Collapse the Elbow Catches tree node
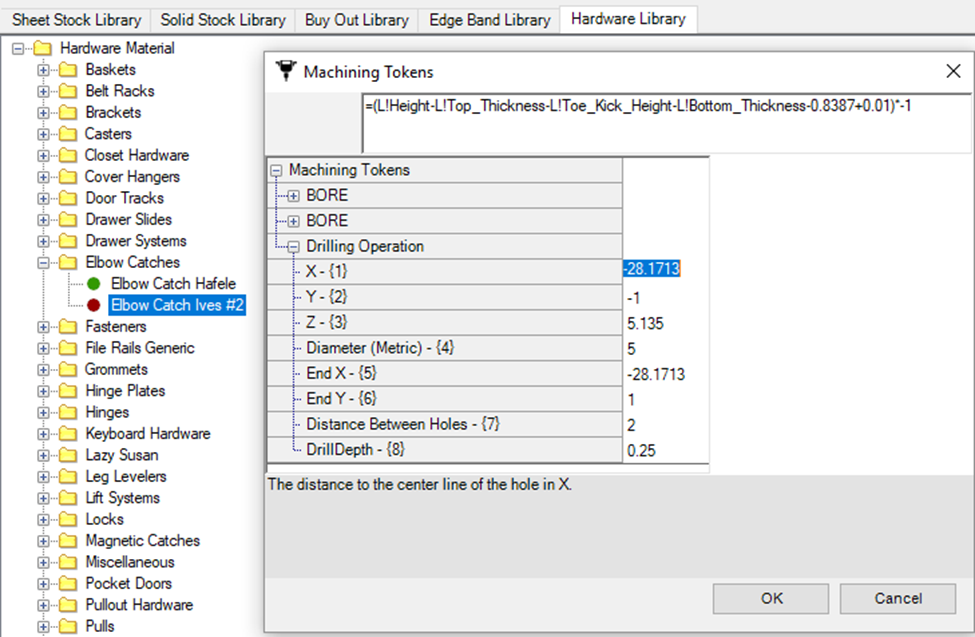Screen dimensions: 975x637 [x=43, y=263]
